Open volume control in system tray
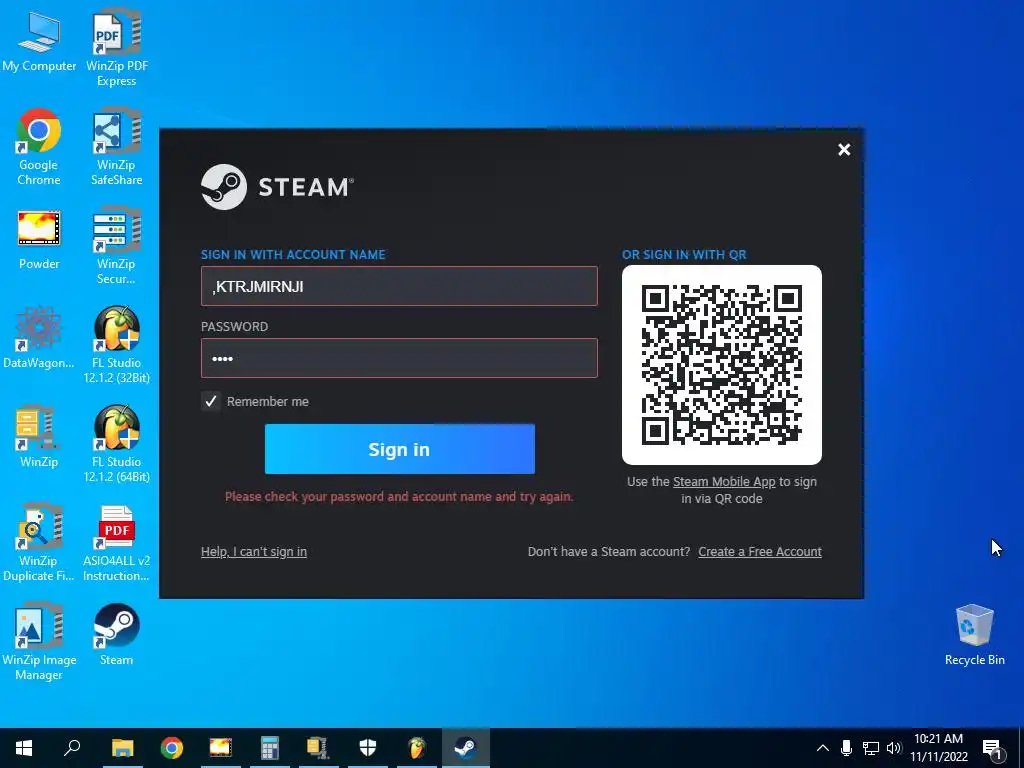 coord(894,748)
